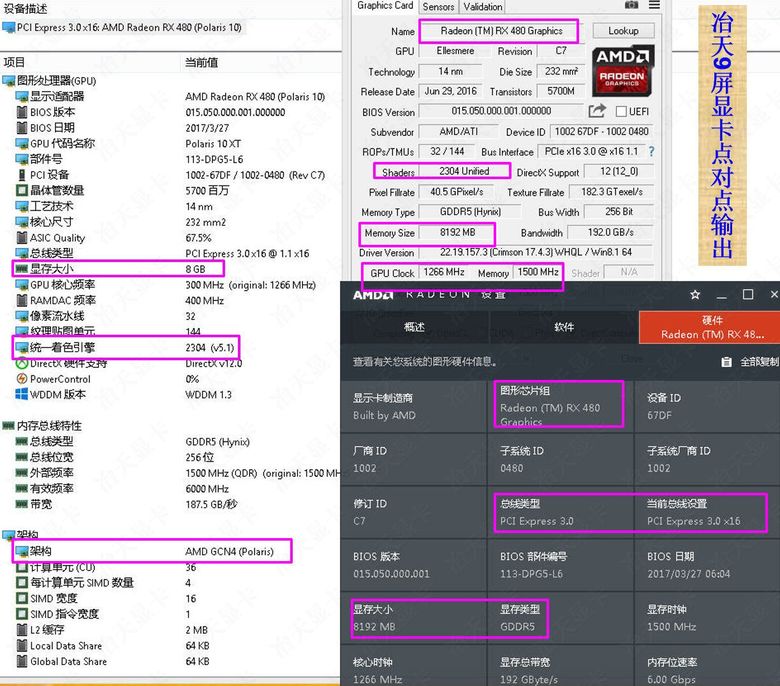
Task: Click the icon beside GPU 代码名称 row
Action: 21,143
